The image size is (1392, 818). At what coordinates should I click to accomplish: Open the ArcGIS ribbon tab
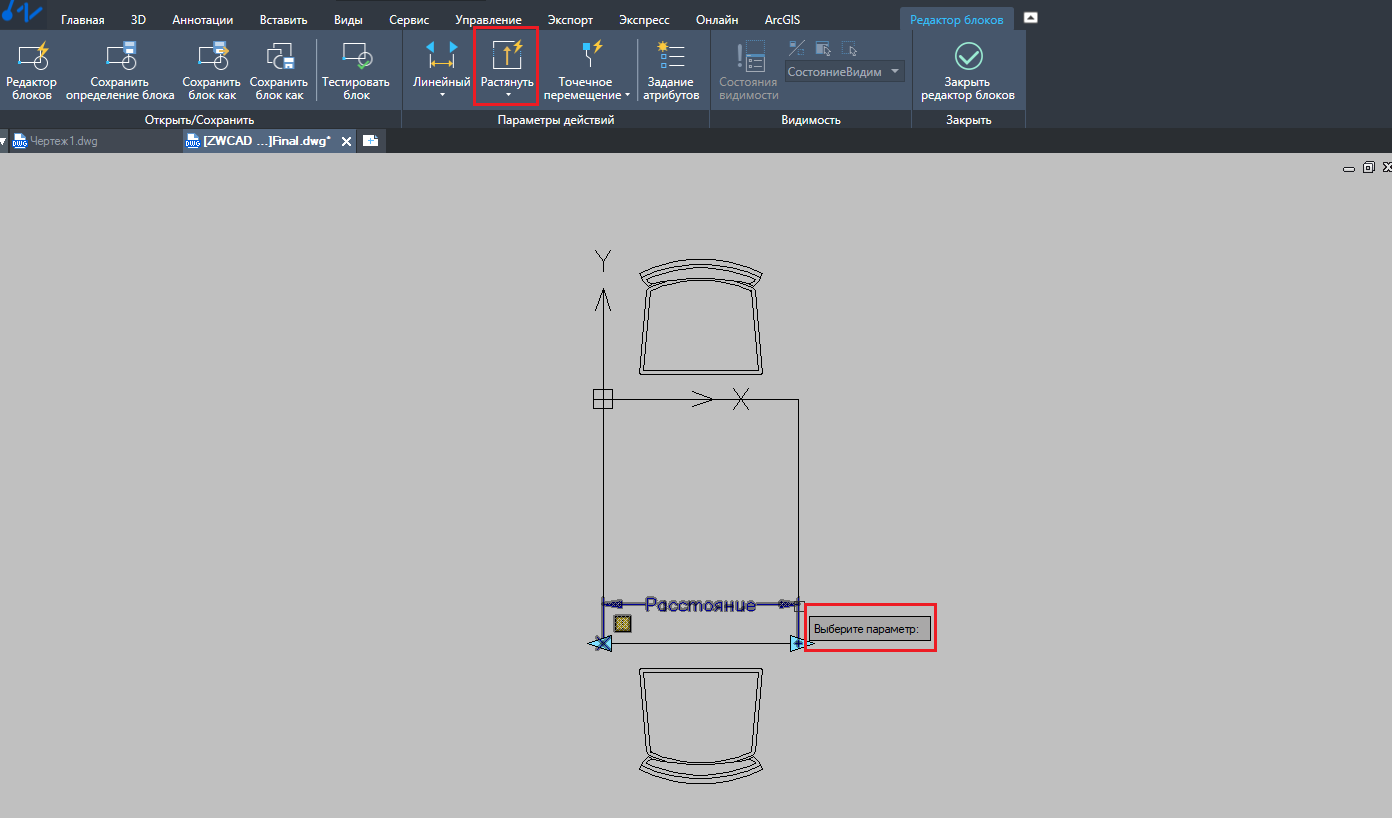click(x=782, y=20)
